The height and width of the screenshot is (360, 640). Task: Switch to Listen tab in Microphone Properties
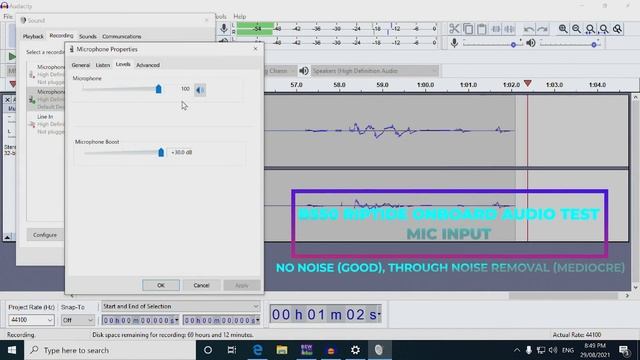click(x=103, y=65)
